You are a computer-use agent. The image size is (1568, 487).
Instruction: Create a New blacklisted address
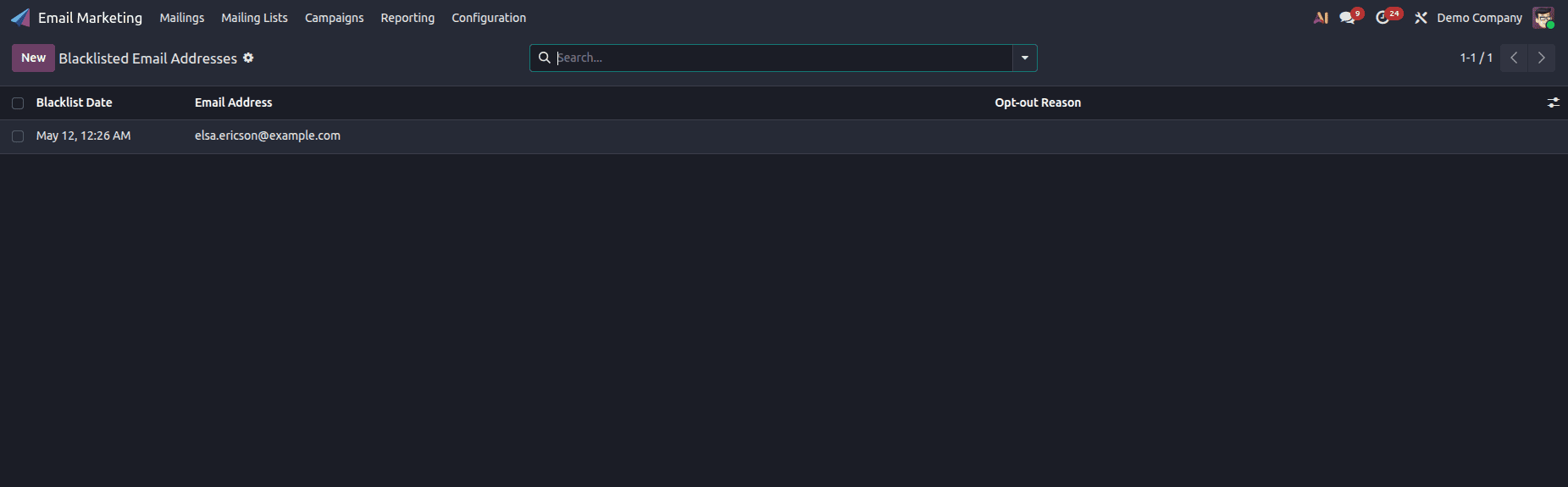point(33,58)
